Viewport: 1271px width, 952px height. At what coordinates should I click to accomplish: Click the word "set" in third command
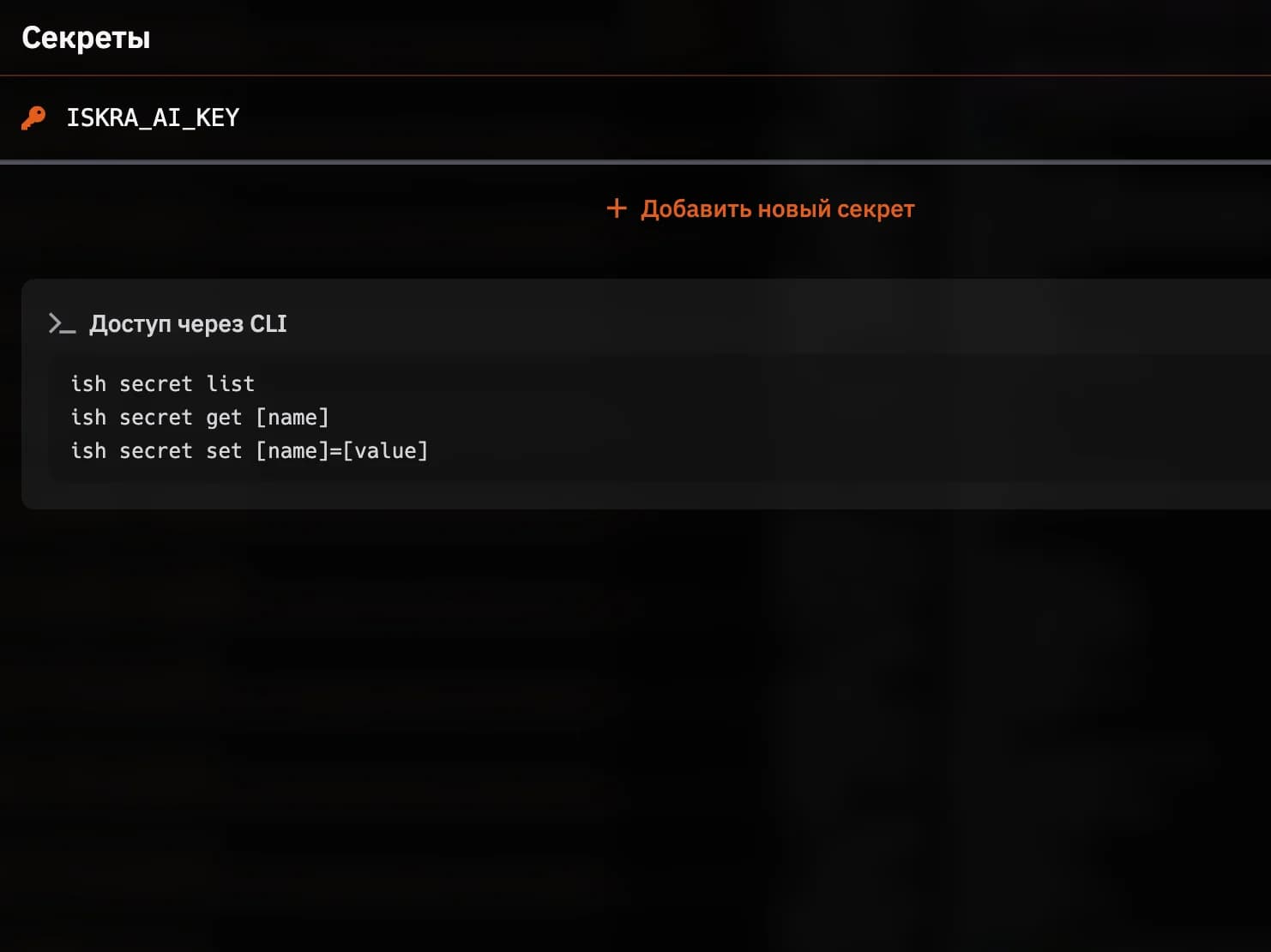224,450
